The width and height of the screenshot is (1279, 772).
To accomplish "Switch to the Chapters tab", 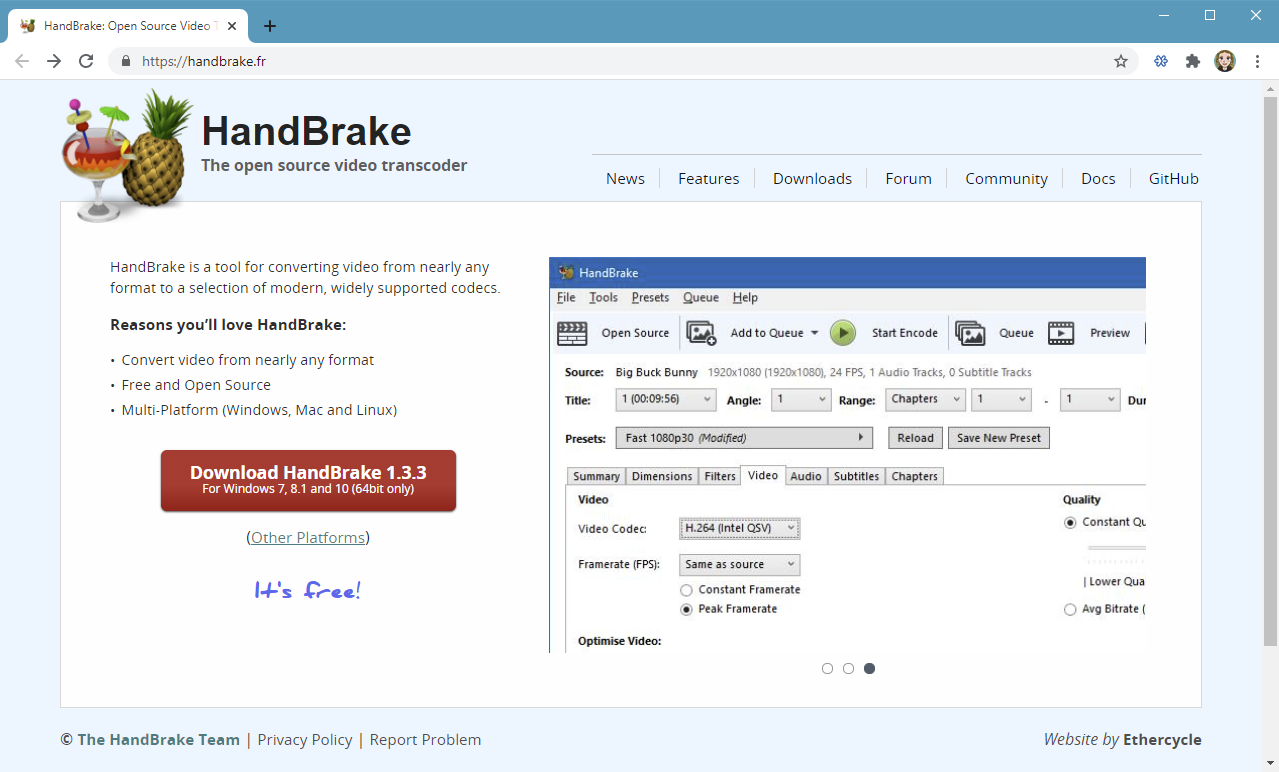I will pos(915,477).
